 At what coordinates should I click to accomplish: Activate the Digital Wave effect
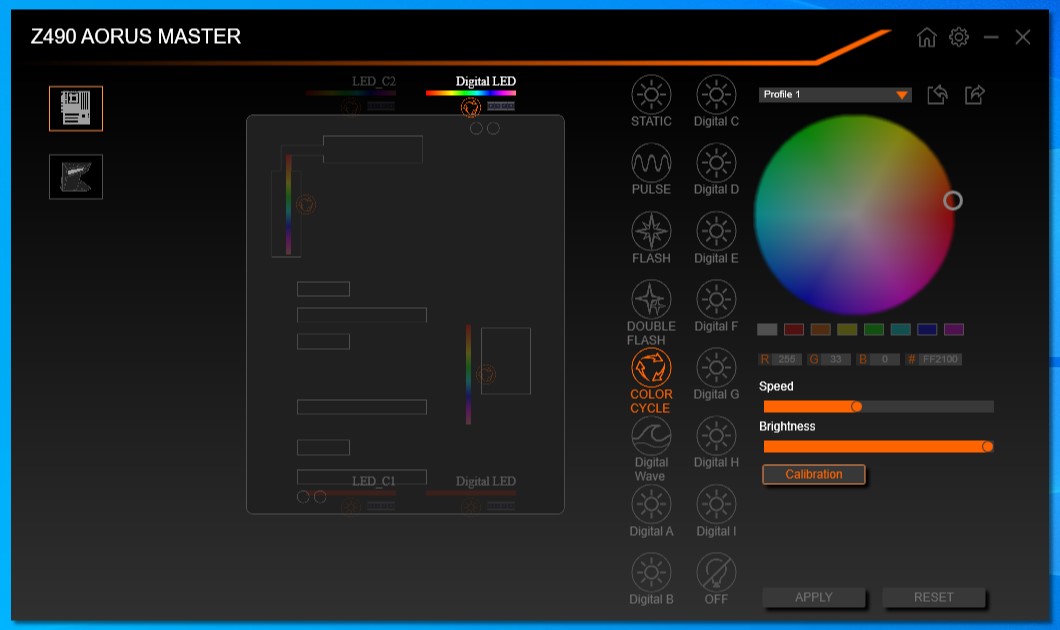tap(651, 449)
